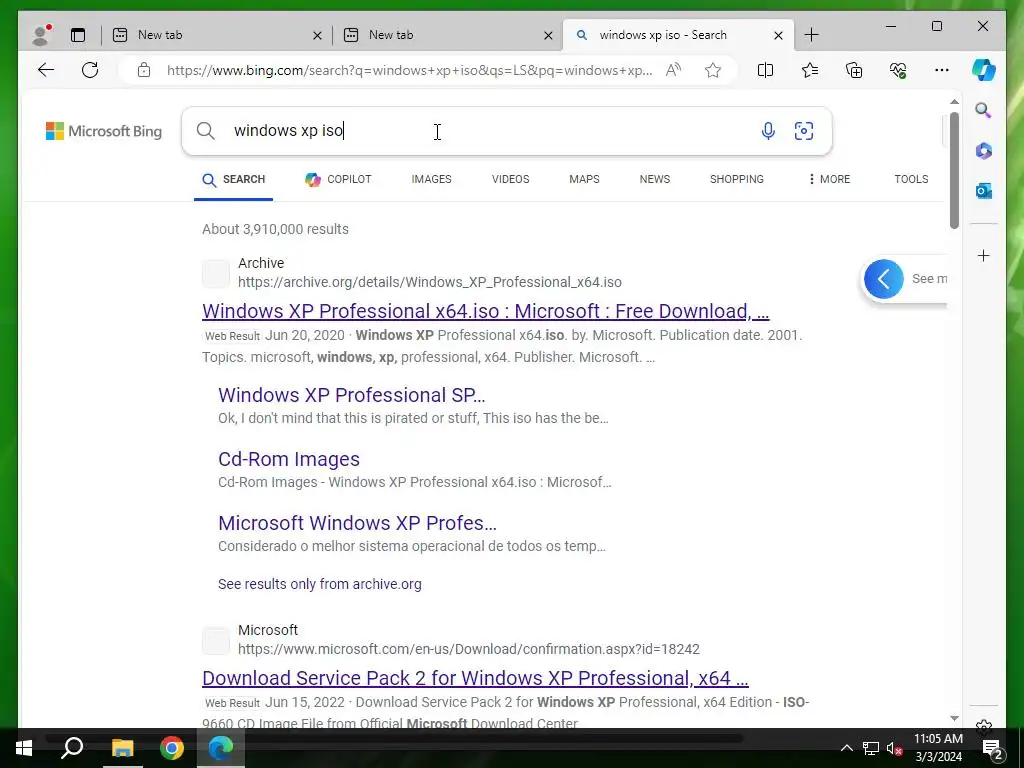The width and height of the screenshot is (1024, 768).
Task: Open Windows XP Professional x64.iso Archive result
Action: (x=485, y=311)
